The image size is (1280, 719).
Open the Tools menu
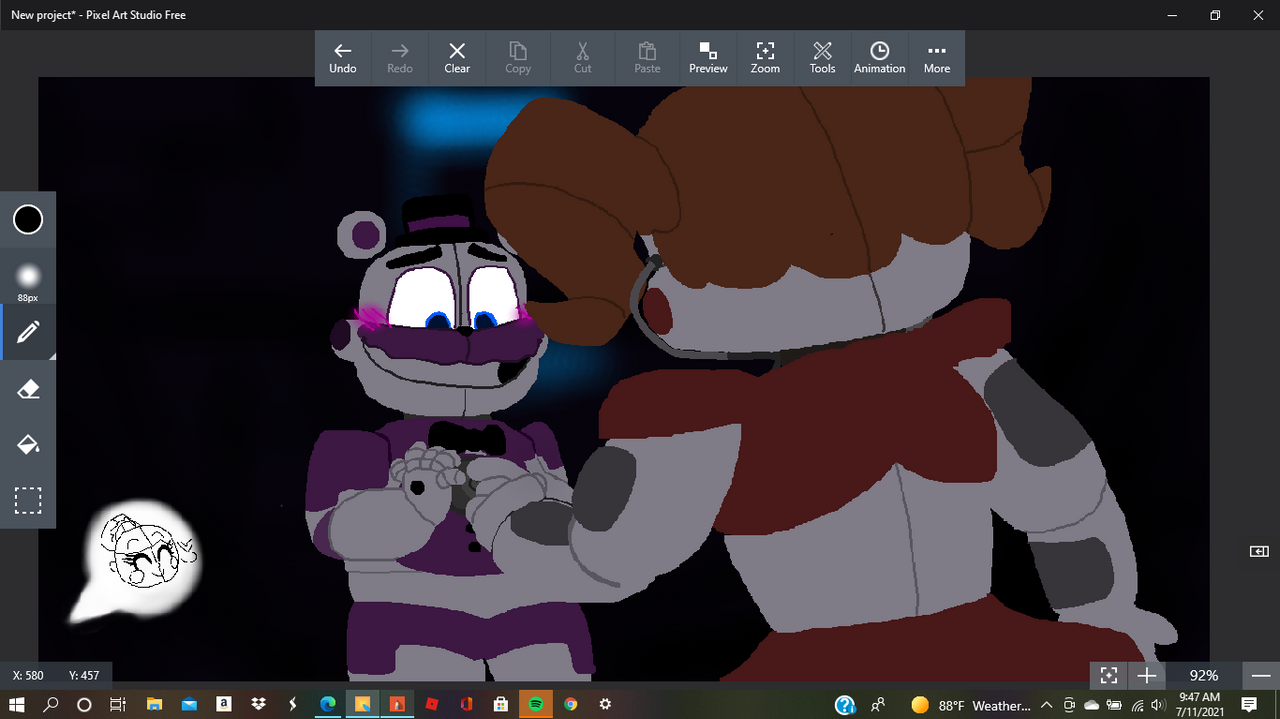pos(822,58)
